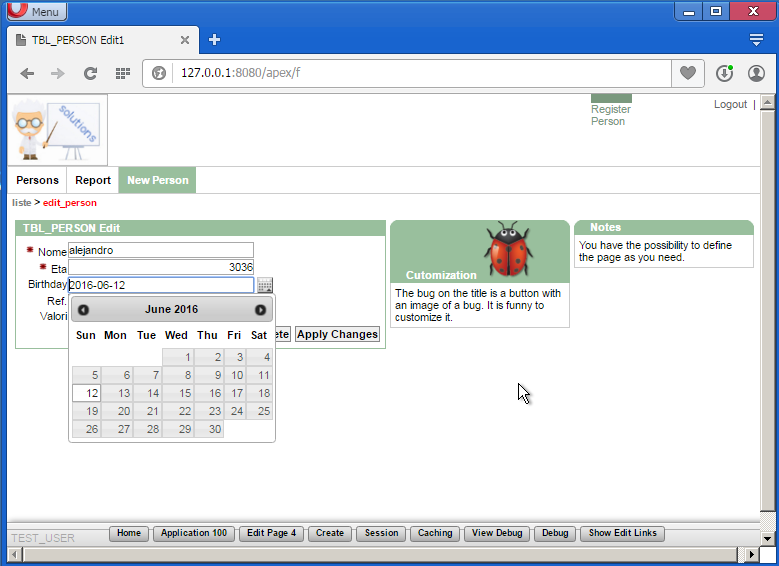This screenshot has width=779, height=566.
Task: Go to previous month in calendar
Action: [84, 310]
